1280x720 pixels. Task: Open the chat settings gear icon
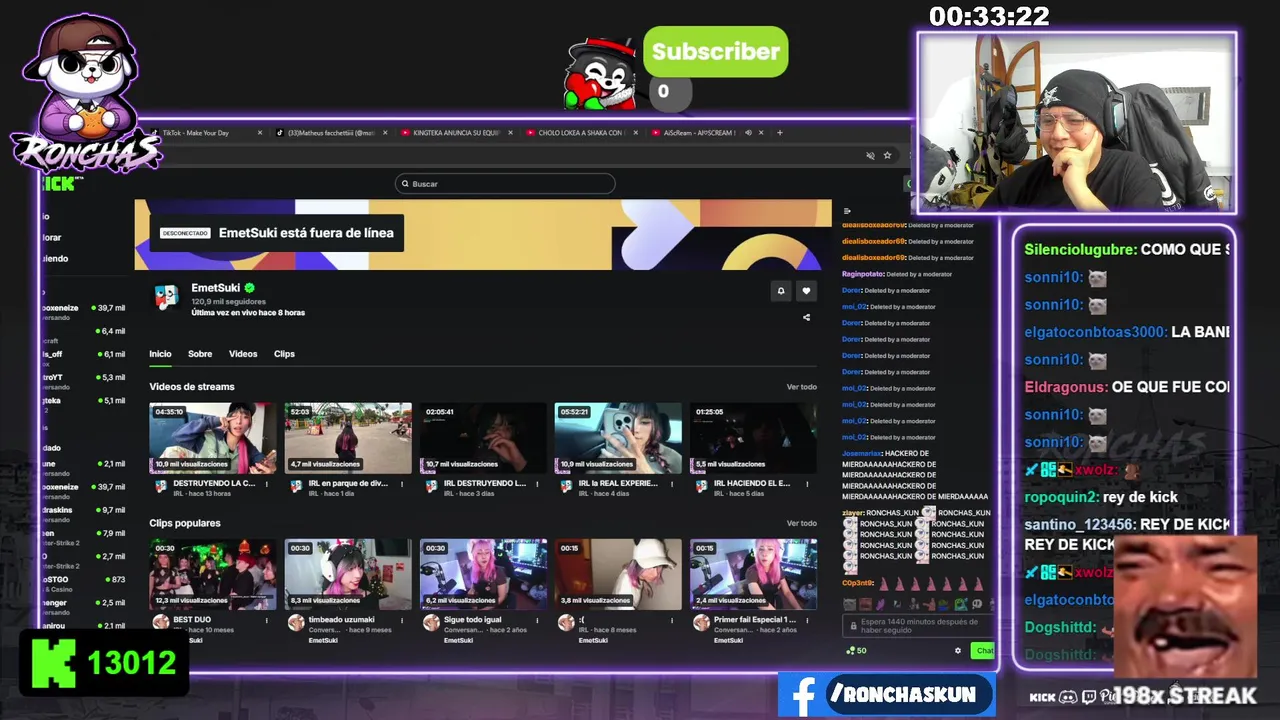[957, 651]
